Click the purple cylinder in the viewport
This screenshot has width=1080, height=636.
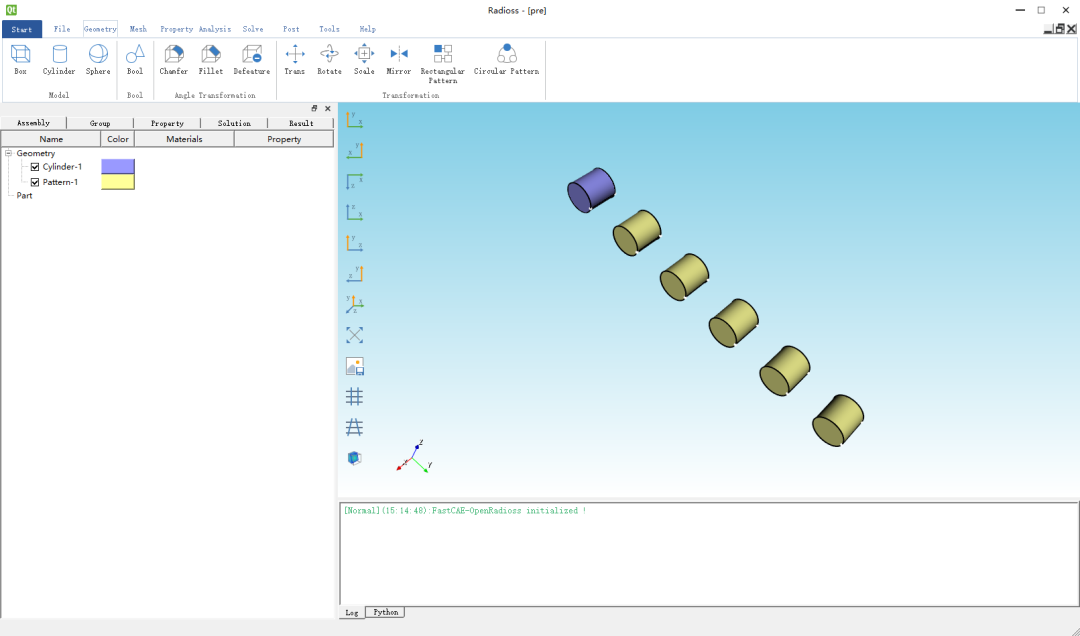coord(591,189)
